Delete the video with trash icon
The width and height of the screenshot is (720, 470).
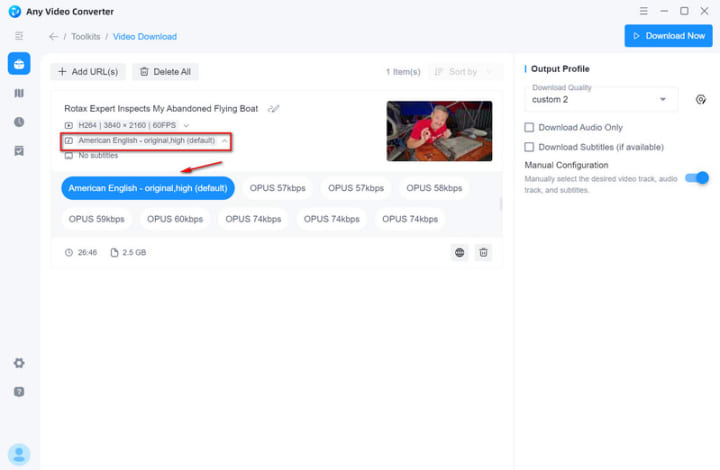click(484, 252)
